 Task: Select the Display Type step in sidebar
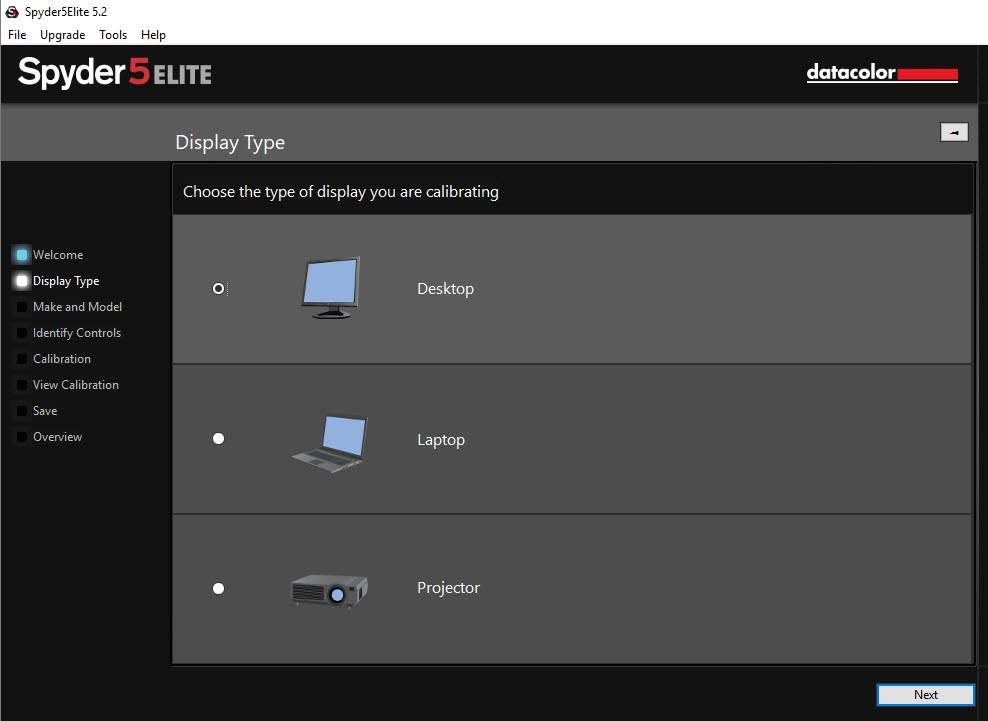tap(66, 281)
